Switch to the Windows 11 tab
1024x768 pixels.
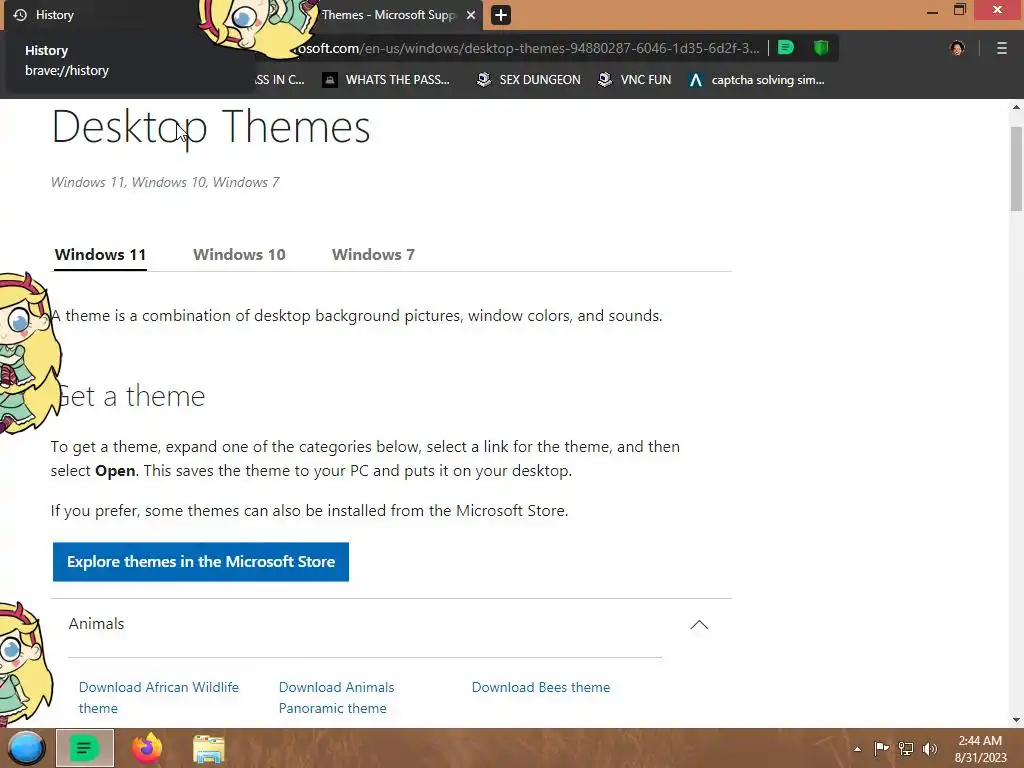pyautogui.click(x=100, y=255)
